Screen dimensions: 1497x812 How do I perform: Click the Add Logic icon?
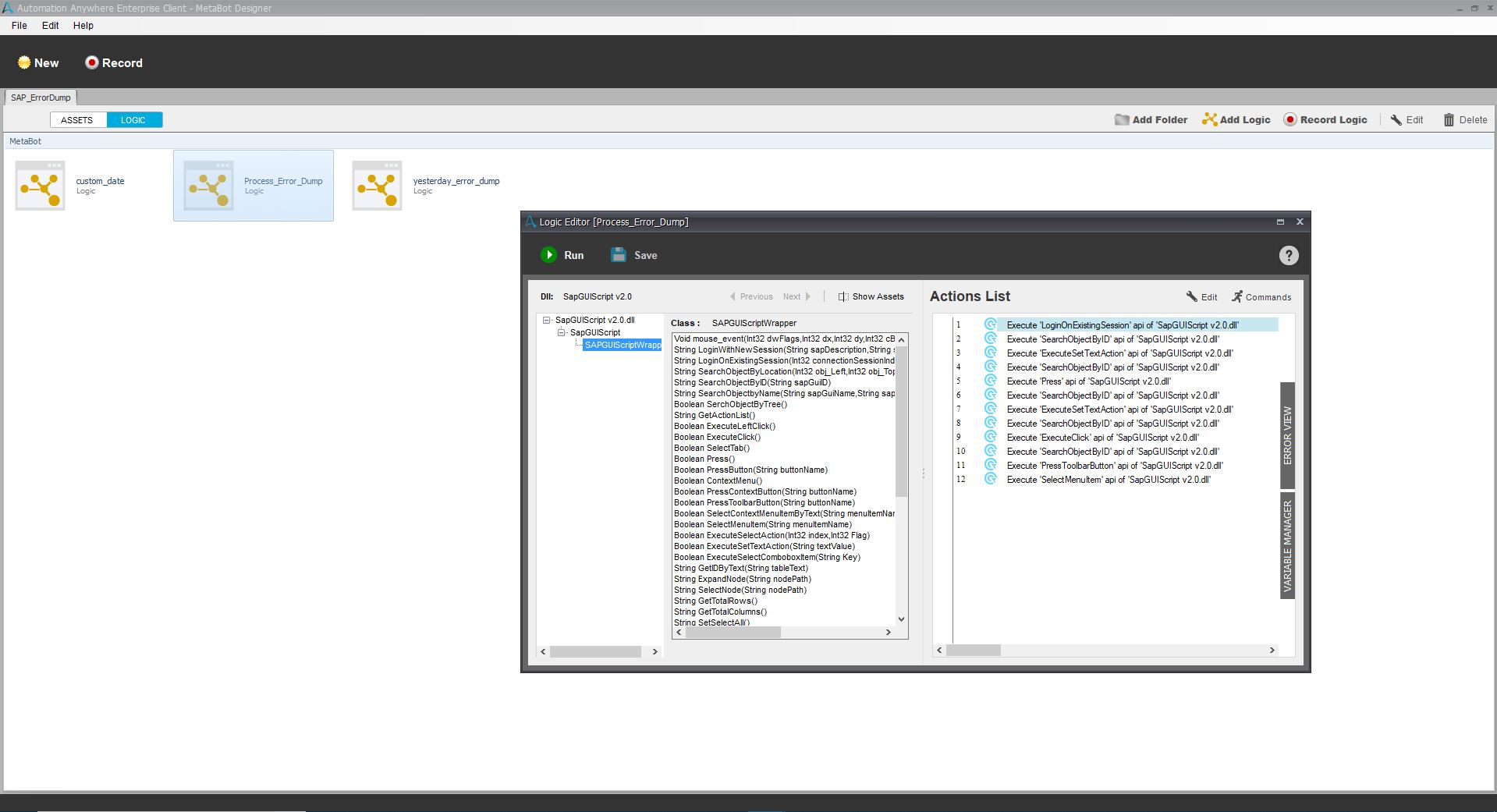(x=1209, y=119)
